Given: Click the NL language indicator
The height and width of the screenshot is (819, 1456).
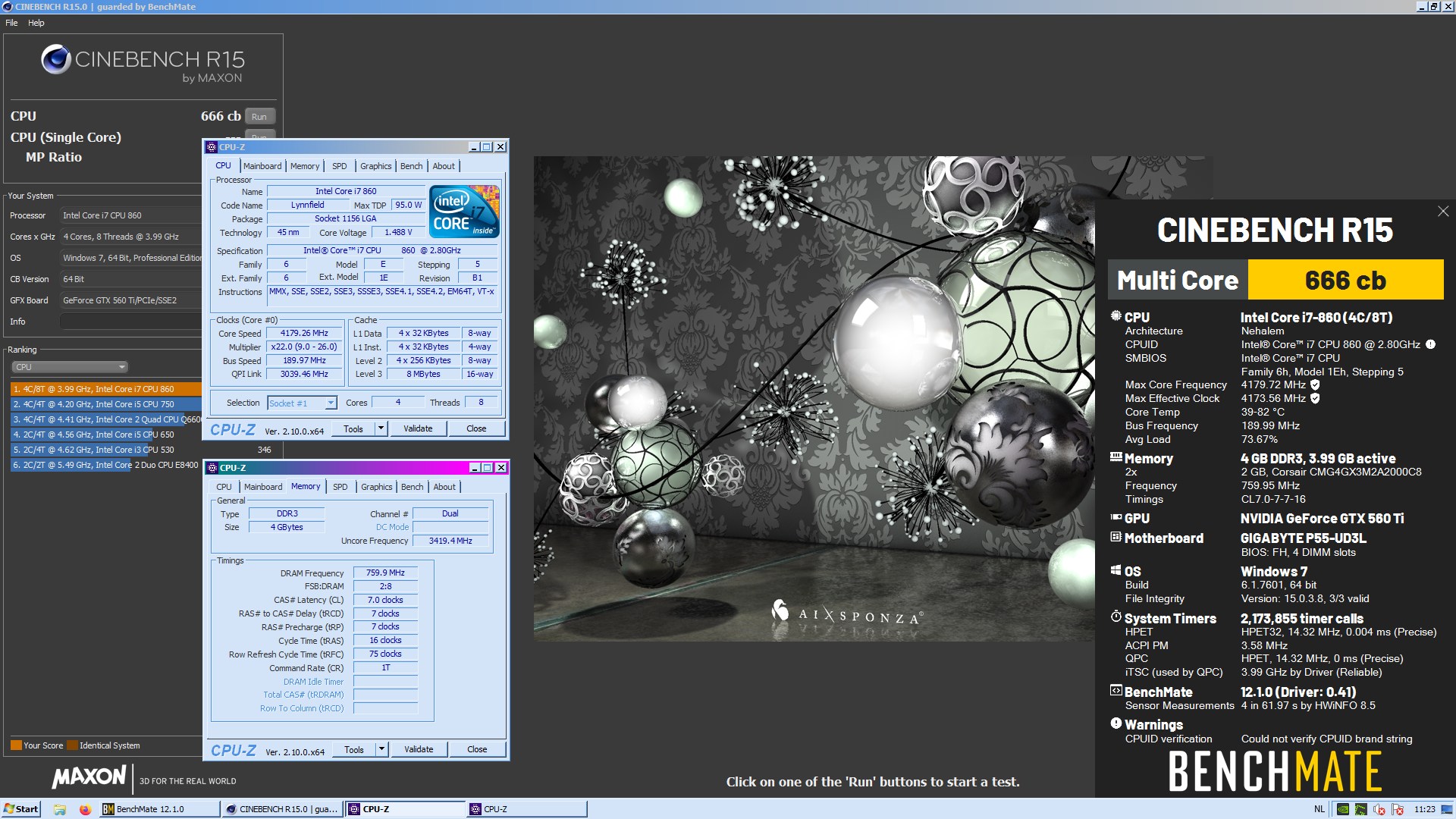Looking at the screenshot, I should (1319, 809).
